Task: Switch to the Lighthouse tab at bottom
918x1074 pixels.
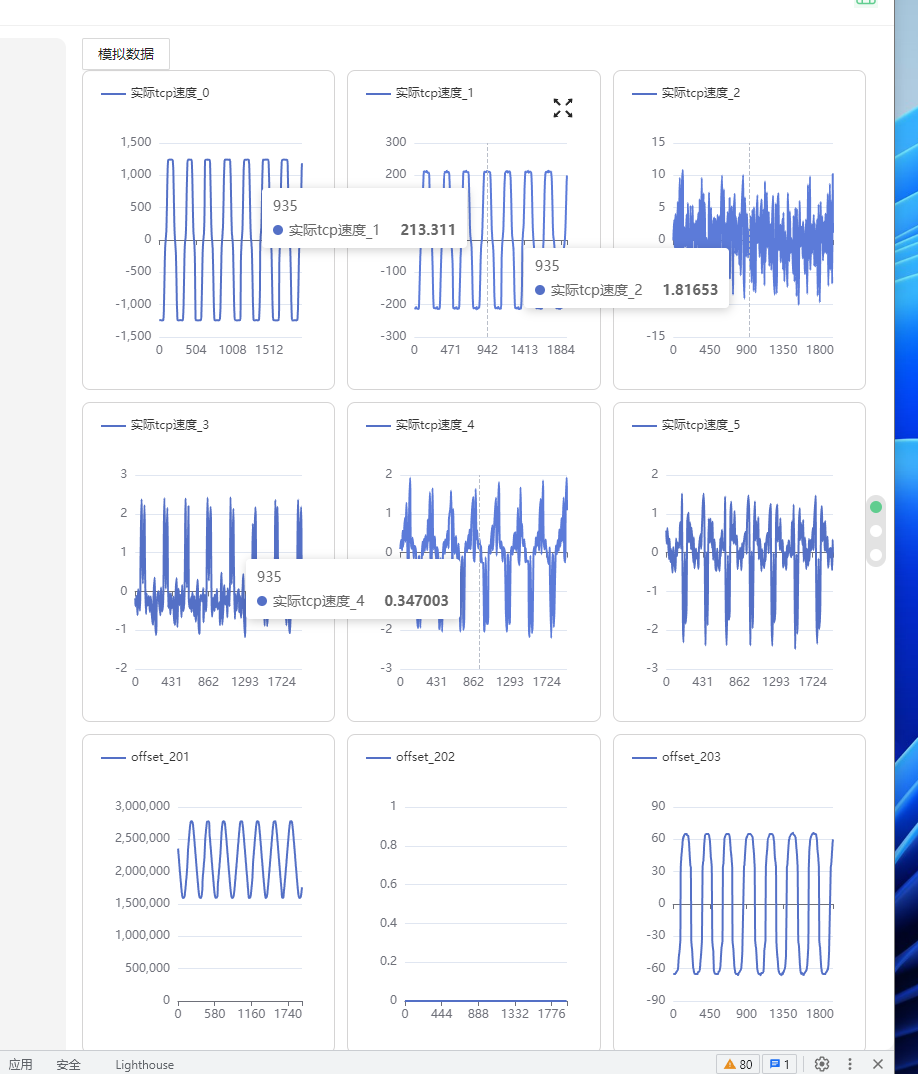Action: [x=143, y=1065]
